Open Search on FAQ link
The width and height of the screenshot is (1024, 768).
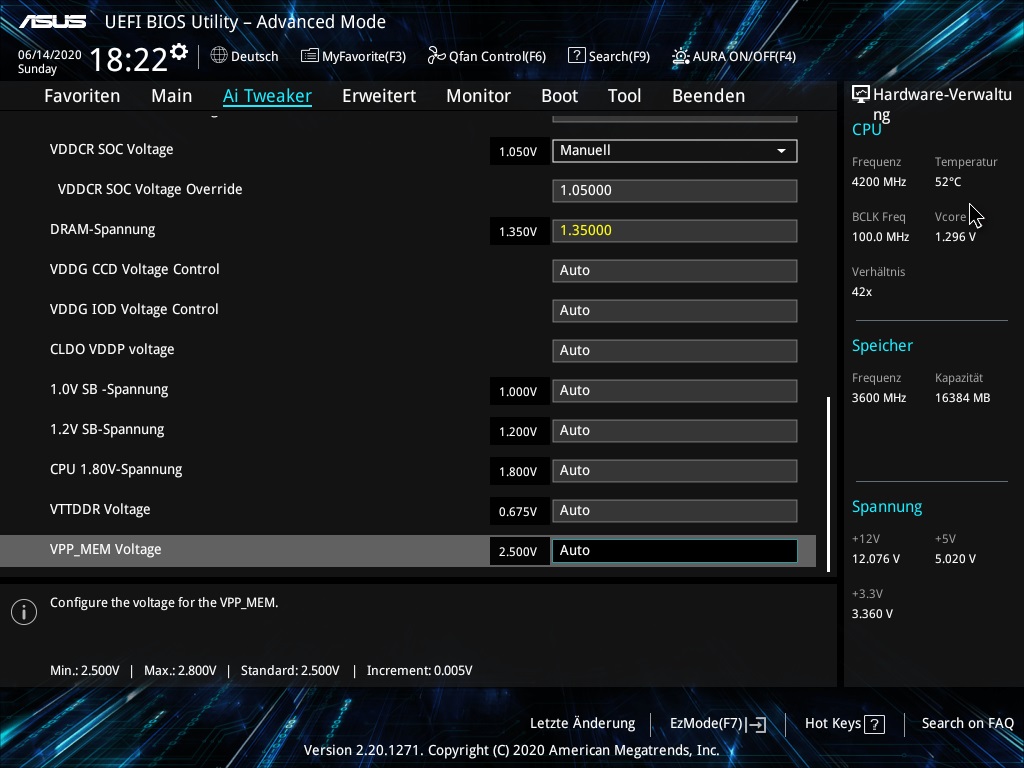tap(967, 724)
